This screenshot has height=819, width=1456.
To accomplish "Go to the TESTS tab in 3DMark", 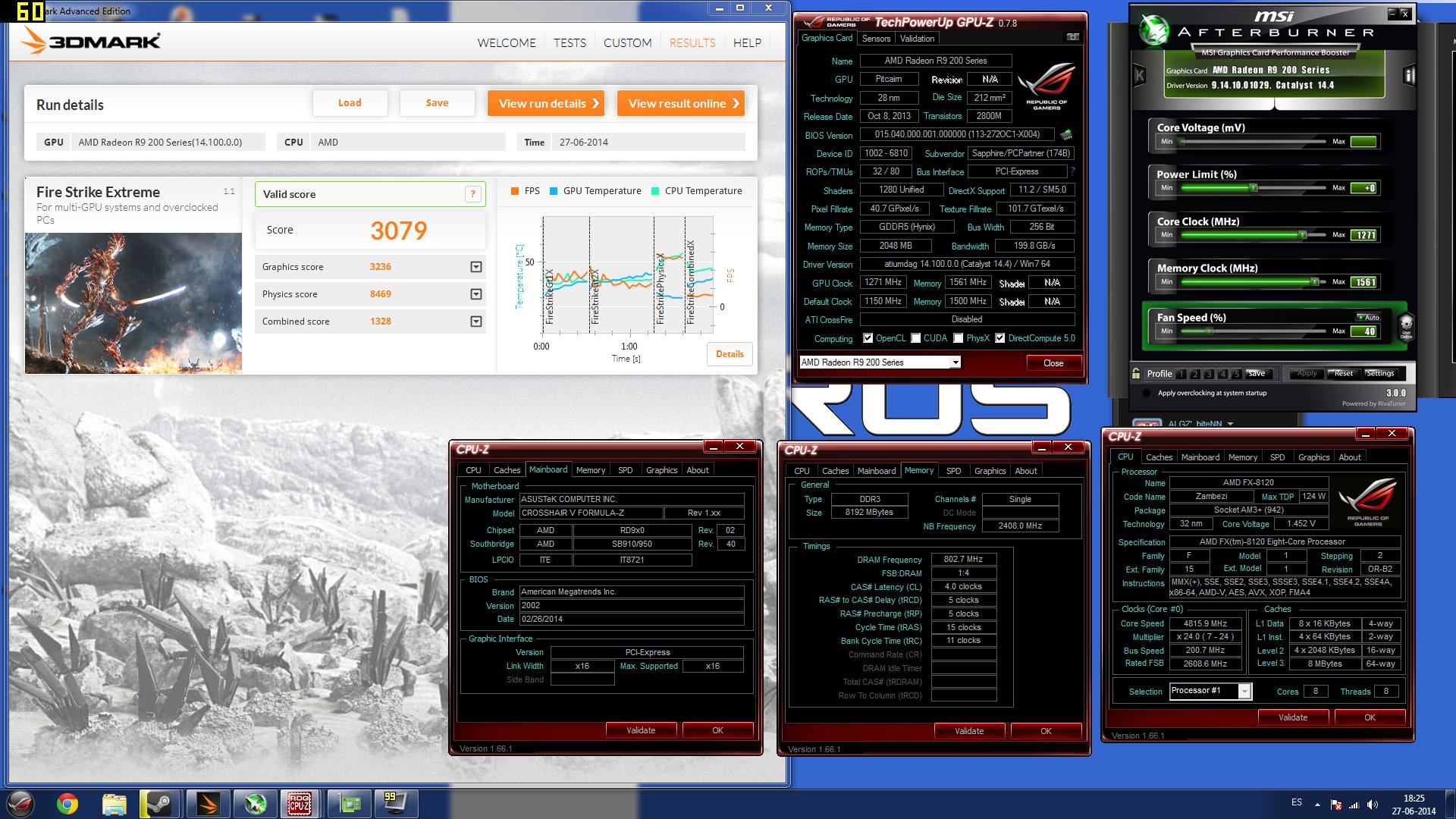I will click(x=570, y=42).
